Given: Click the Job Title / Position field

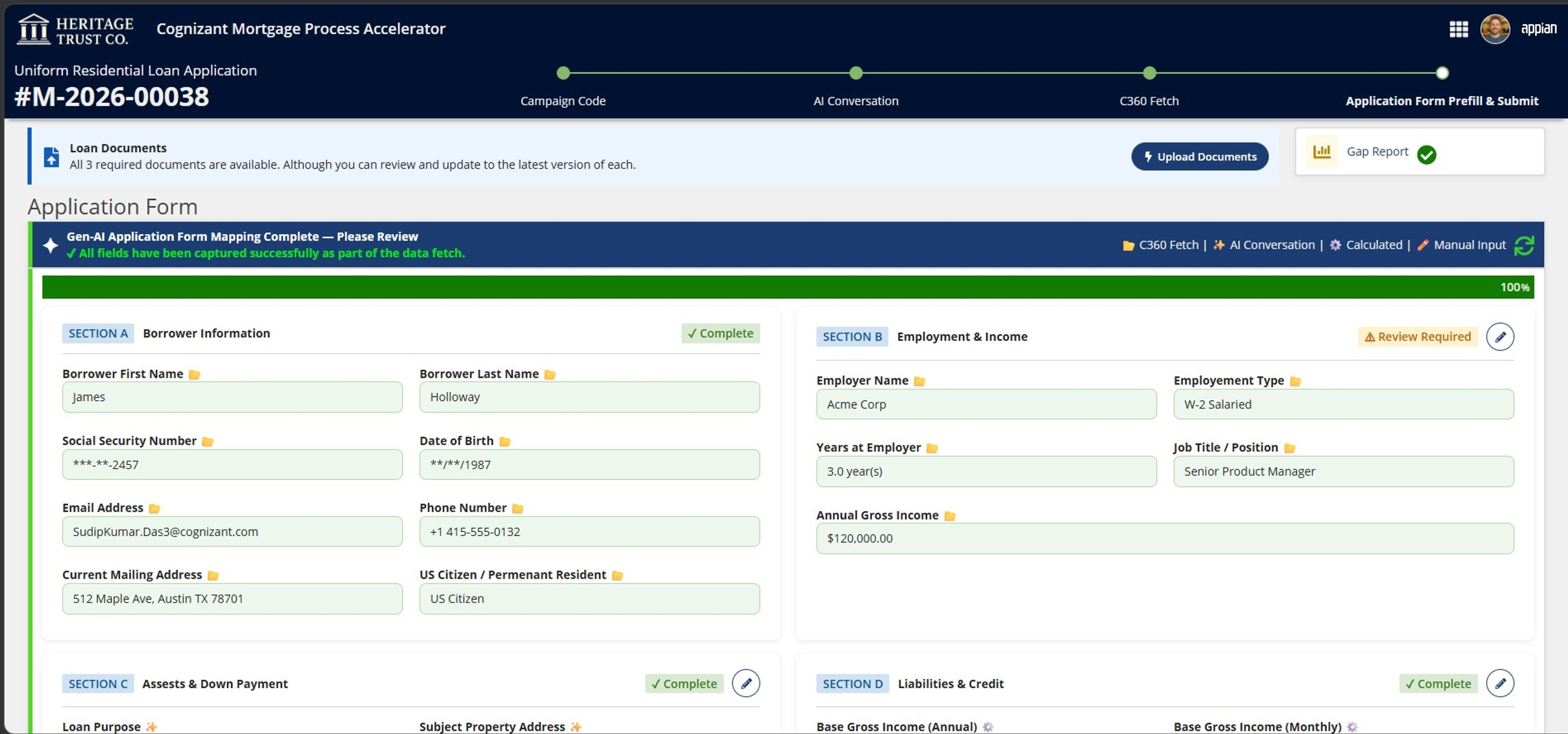Looking at the screenshot, I should (1343, 471).
